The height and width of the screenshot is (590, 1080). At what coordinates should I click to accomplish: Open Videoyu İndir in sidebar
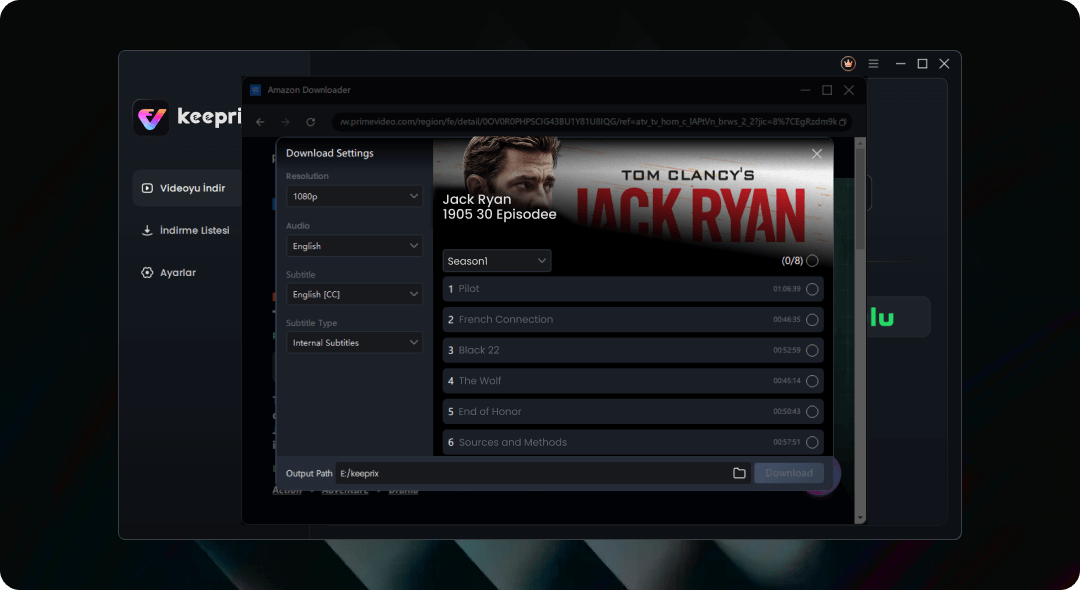click(x=186, y=188)
